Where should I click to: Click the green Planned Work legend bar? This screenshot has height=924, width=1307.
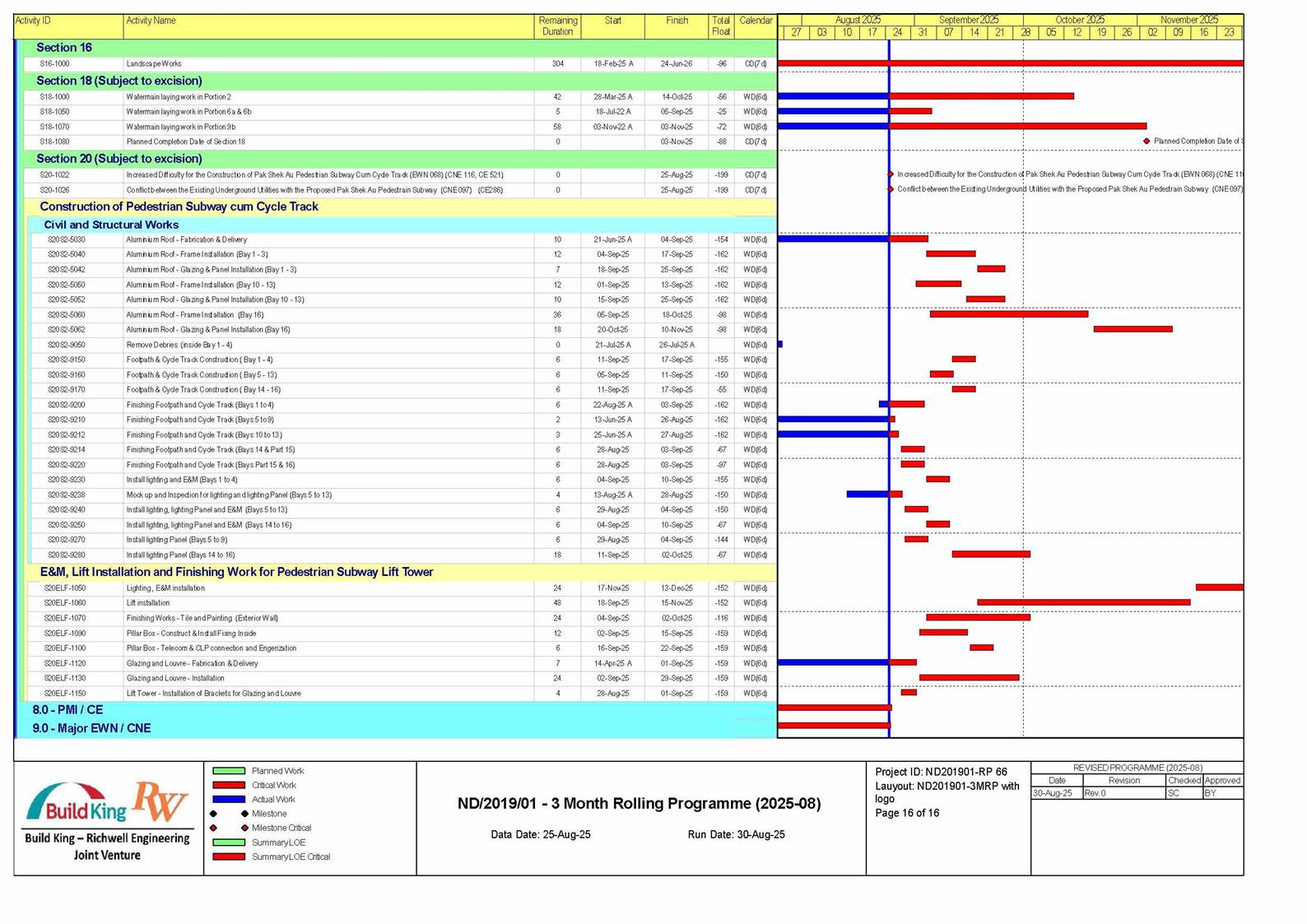coord(229,771)
